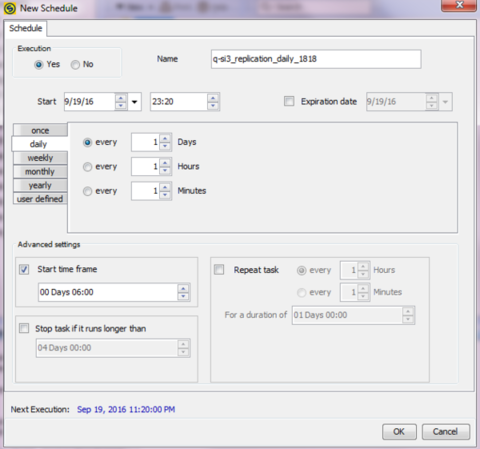Screen dimensions: 480x449
Task: Click the New Schedule window title icon
Action: tap(10, 8)
